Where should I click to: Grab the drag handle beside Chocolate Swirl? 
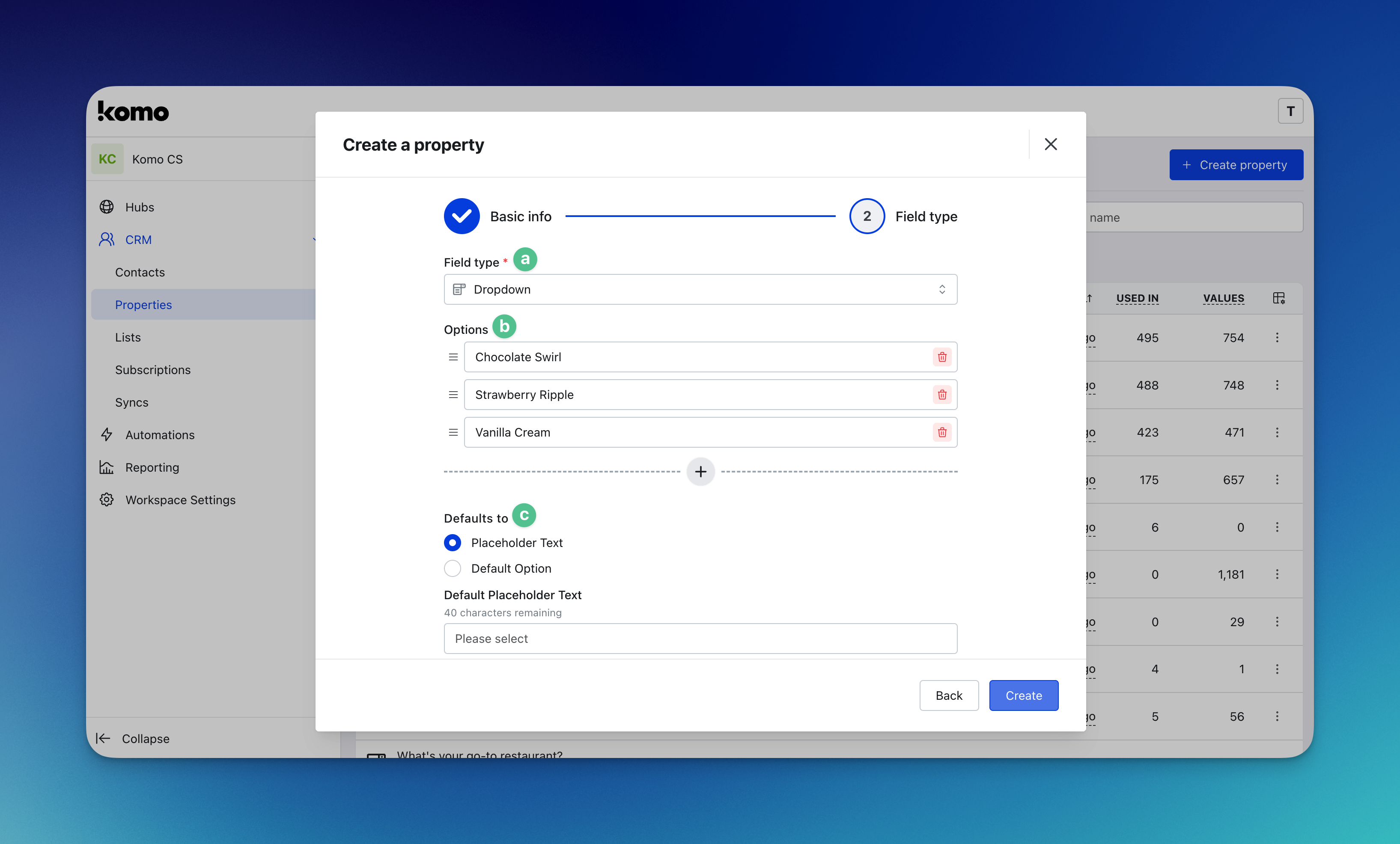(x=453, y=357)
